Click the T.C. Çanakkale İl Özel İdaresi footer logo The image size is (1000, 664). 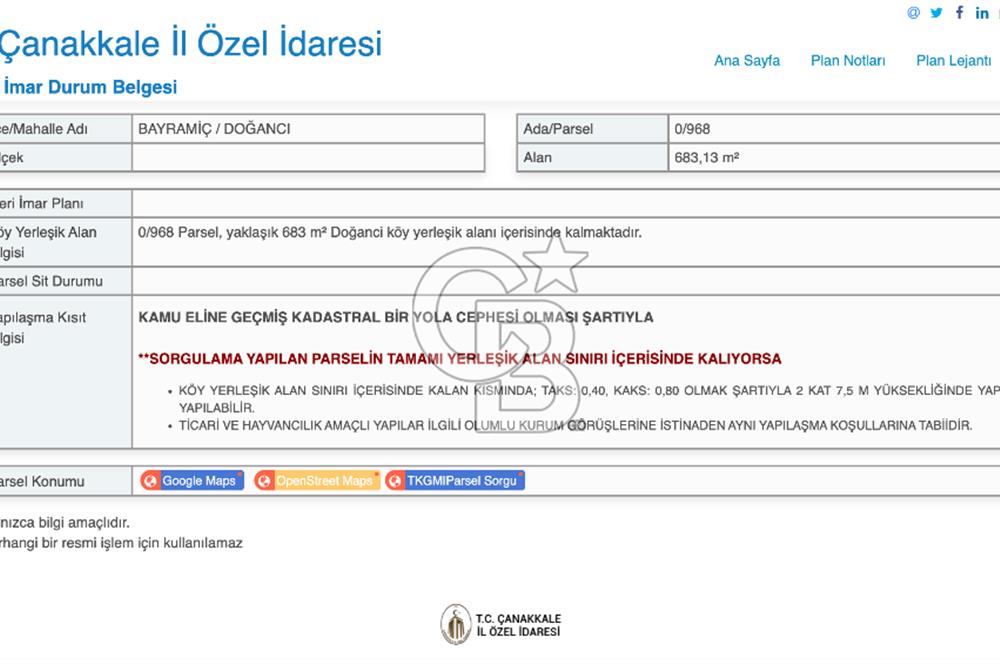(x=501, y=624)
